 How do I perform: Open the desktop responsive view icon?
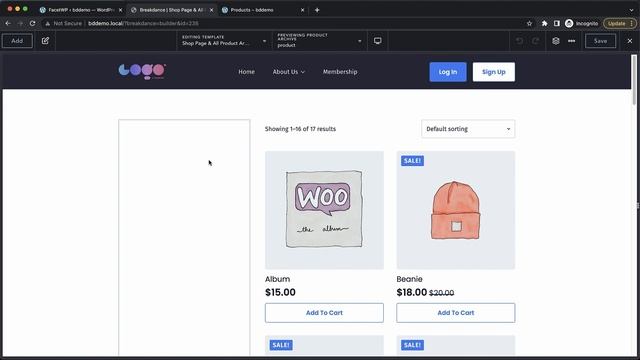tap(378, 41)
